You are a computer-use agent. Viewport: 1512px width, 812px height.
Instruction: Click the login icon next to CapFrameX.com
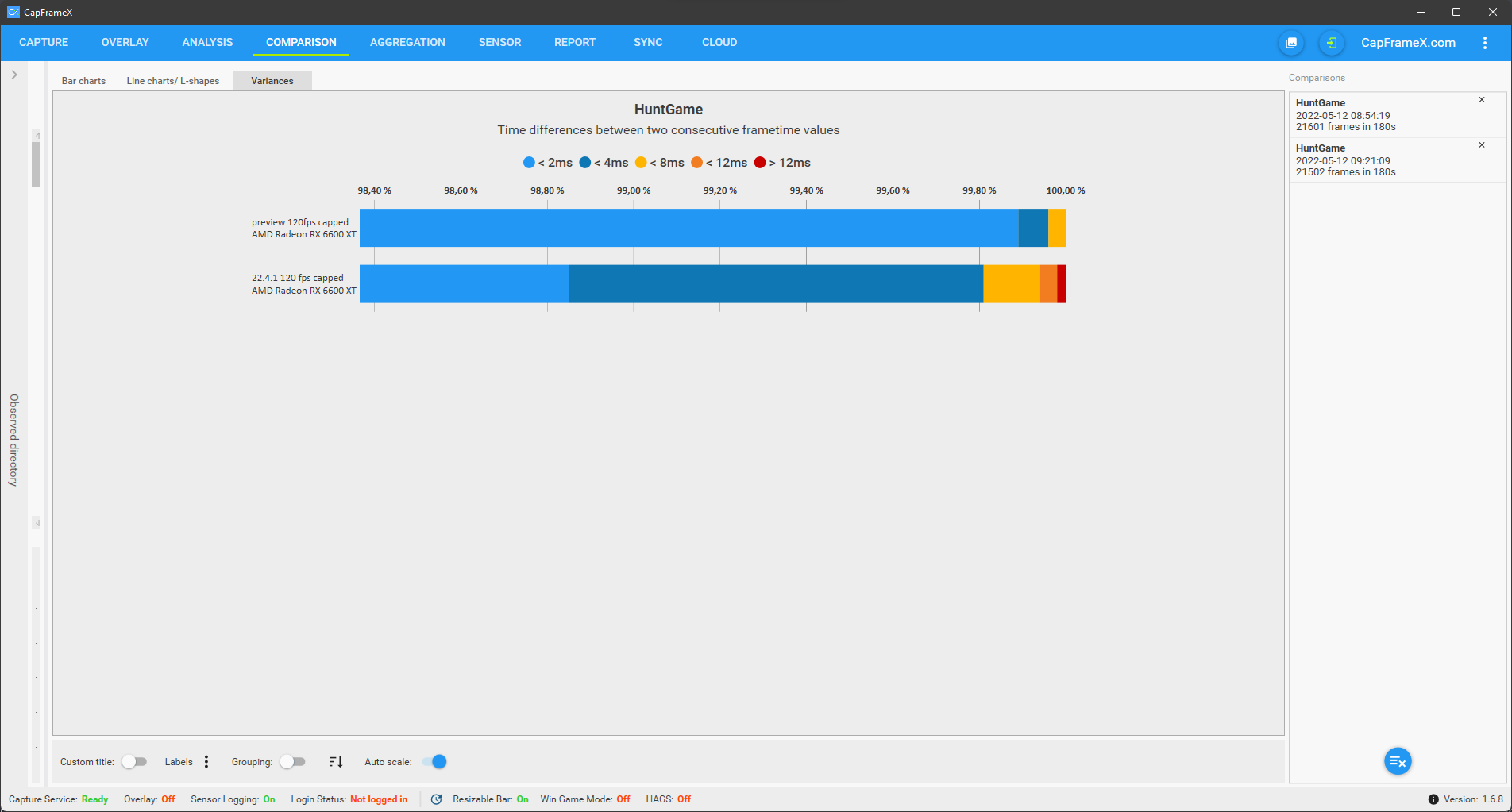pos(1332,43)
